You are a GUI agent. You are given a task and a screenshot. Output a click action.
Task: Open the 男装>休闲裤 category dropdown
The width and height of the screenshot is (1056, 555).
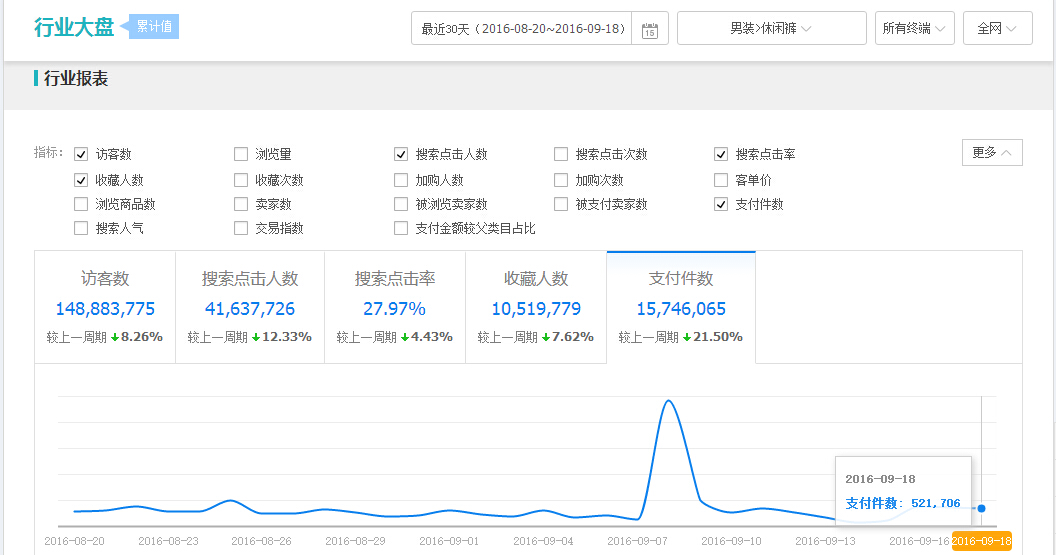[x=771, y=29]
